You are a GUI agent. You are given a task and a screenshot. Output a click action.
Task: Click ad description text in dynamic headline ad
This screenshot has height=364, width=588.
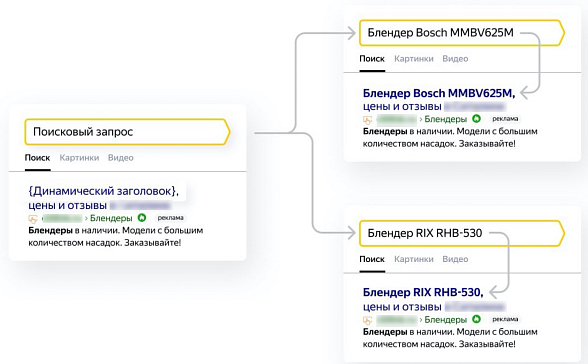[x=116, y=237]
